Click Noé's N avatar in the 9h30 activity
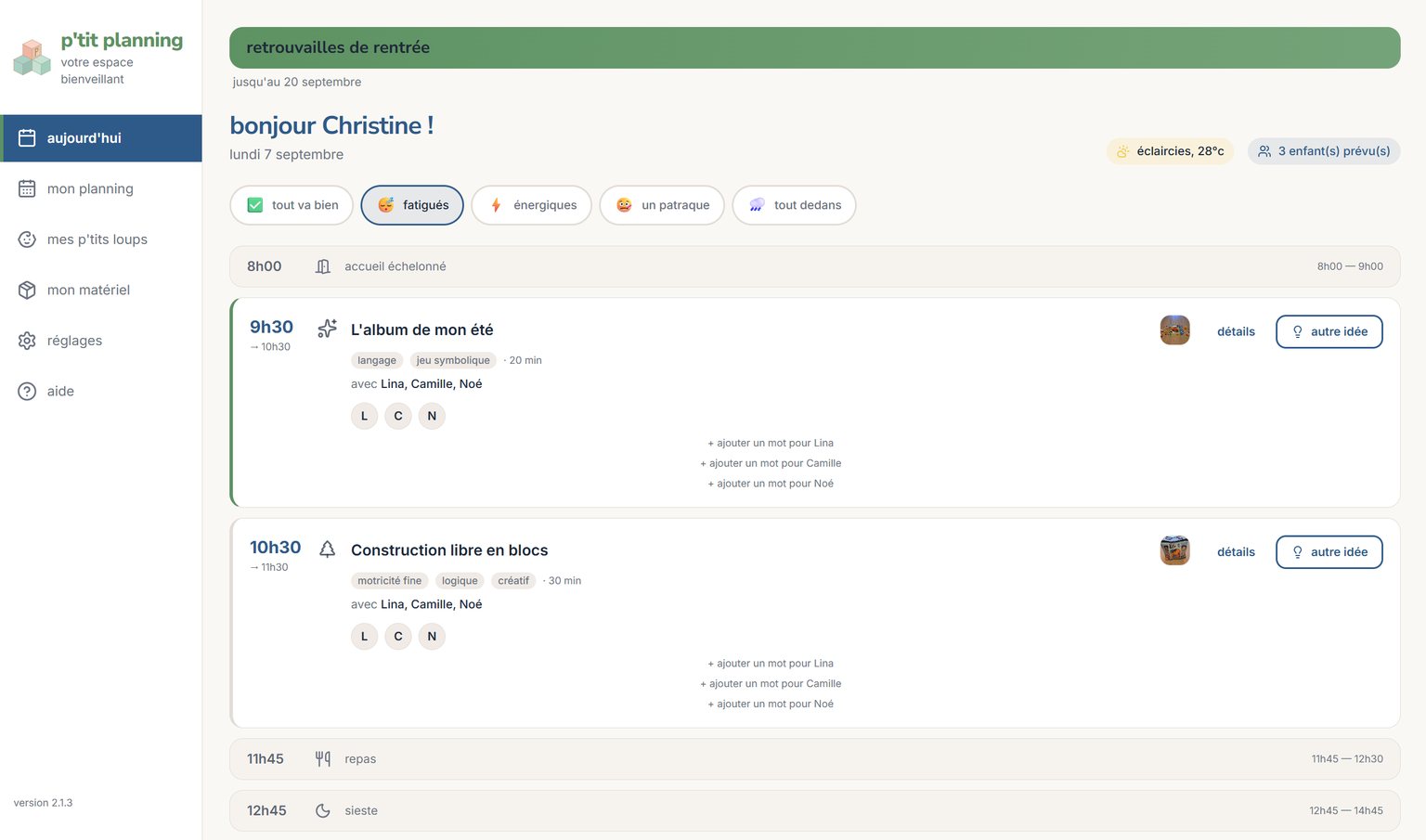The image size is (1426, 840). coord(432,416)
